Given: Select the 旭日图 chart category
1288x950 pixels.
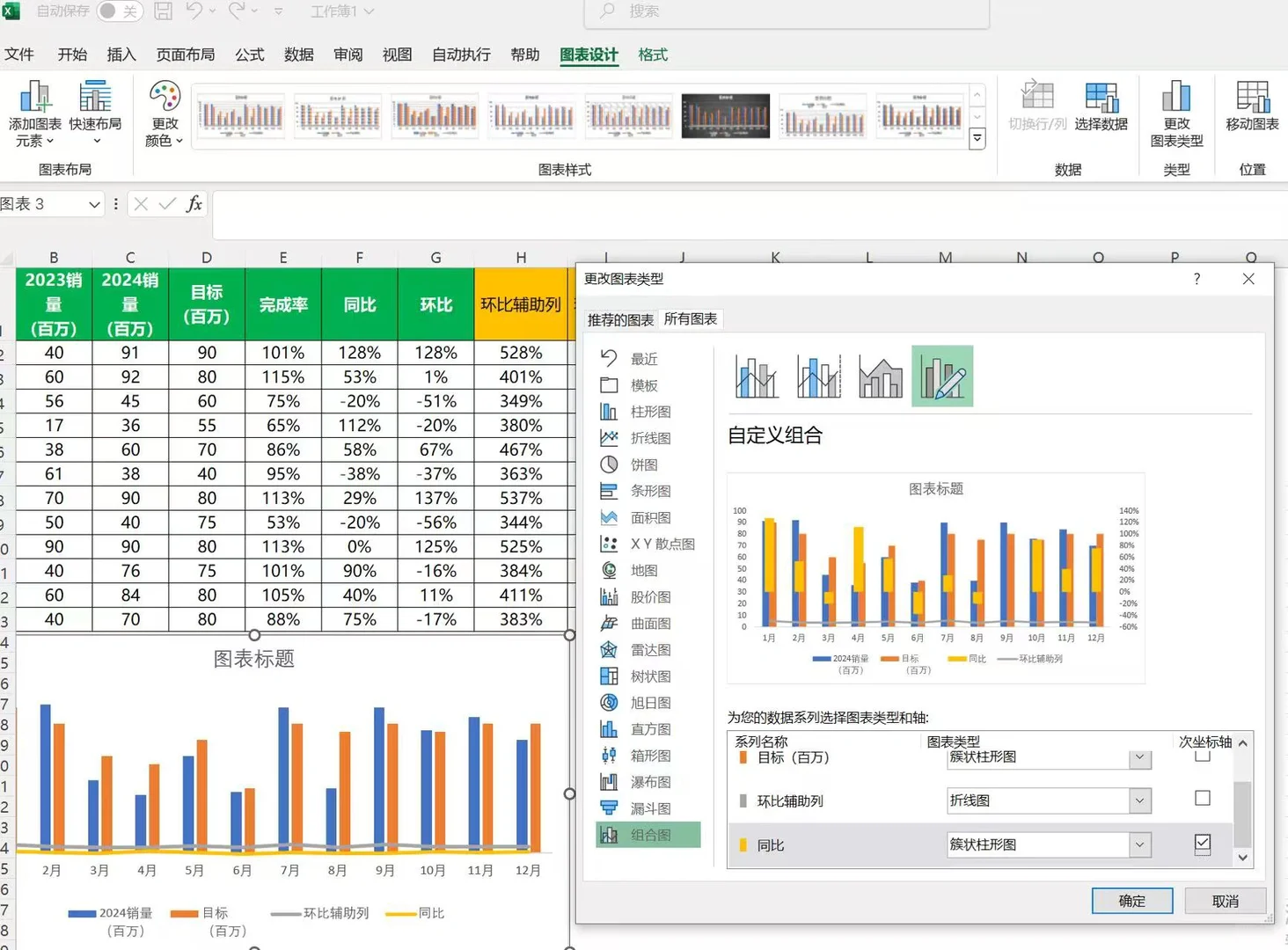Looking at the screenshot, I should [649, 702].
